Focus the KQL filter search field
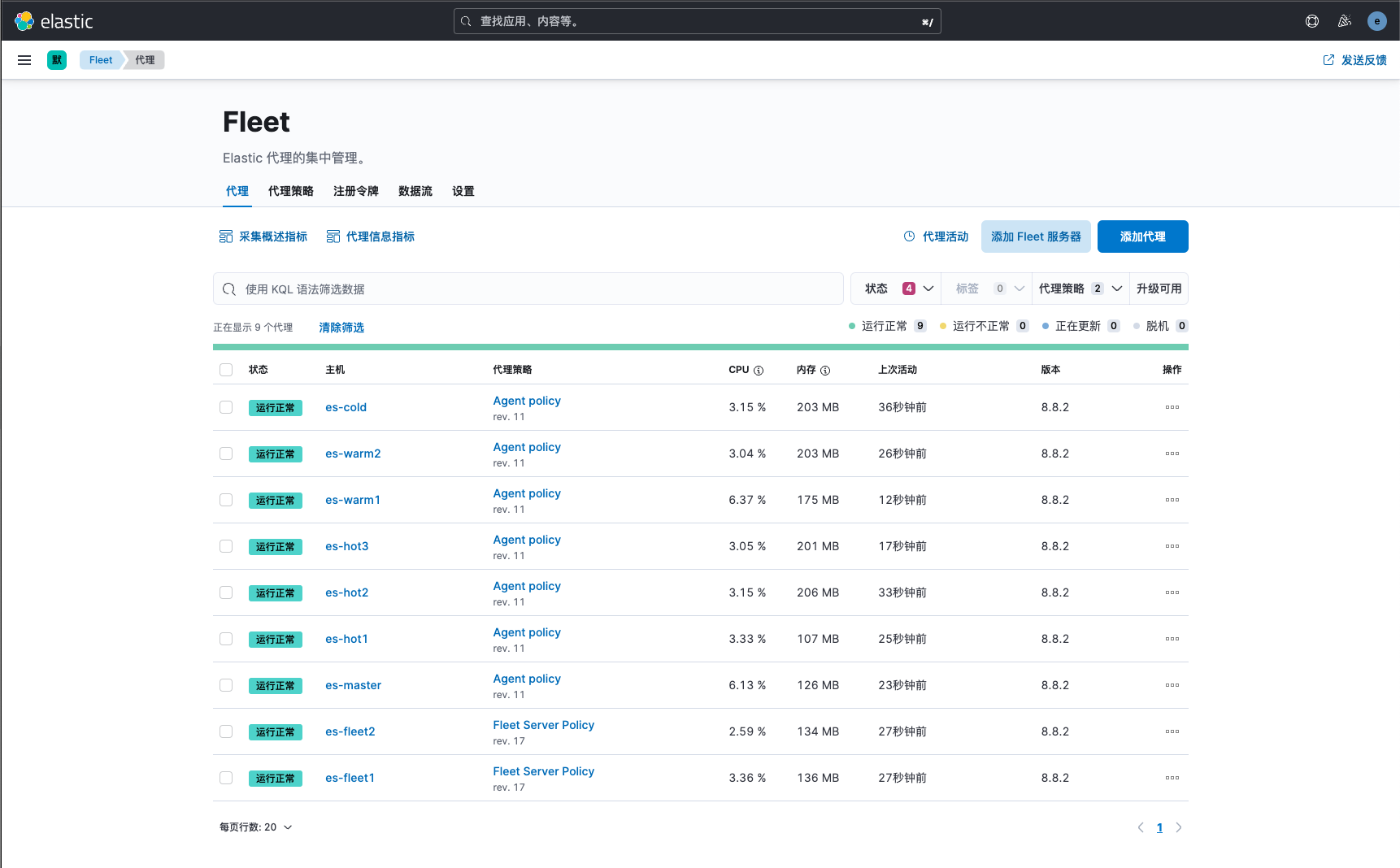 528,289
